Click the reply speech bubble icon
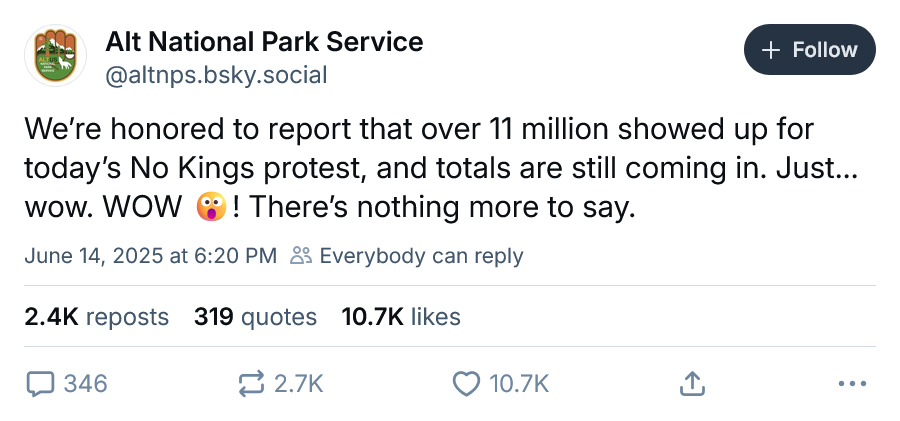This screenshot has width=900, height=421. tap(41, 384)
